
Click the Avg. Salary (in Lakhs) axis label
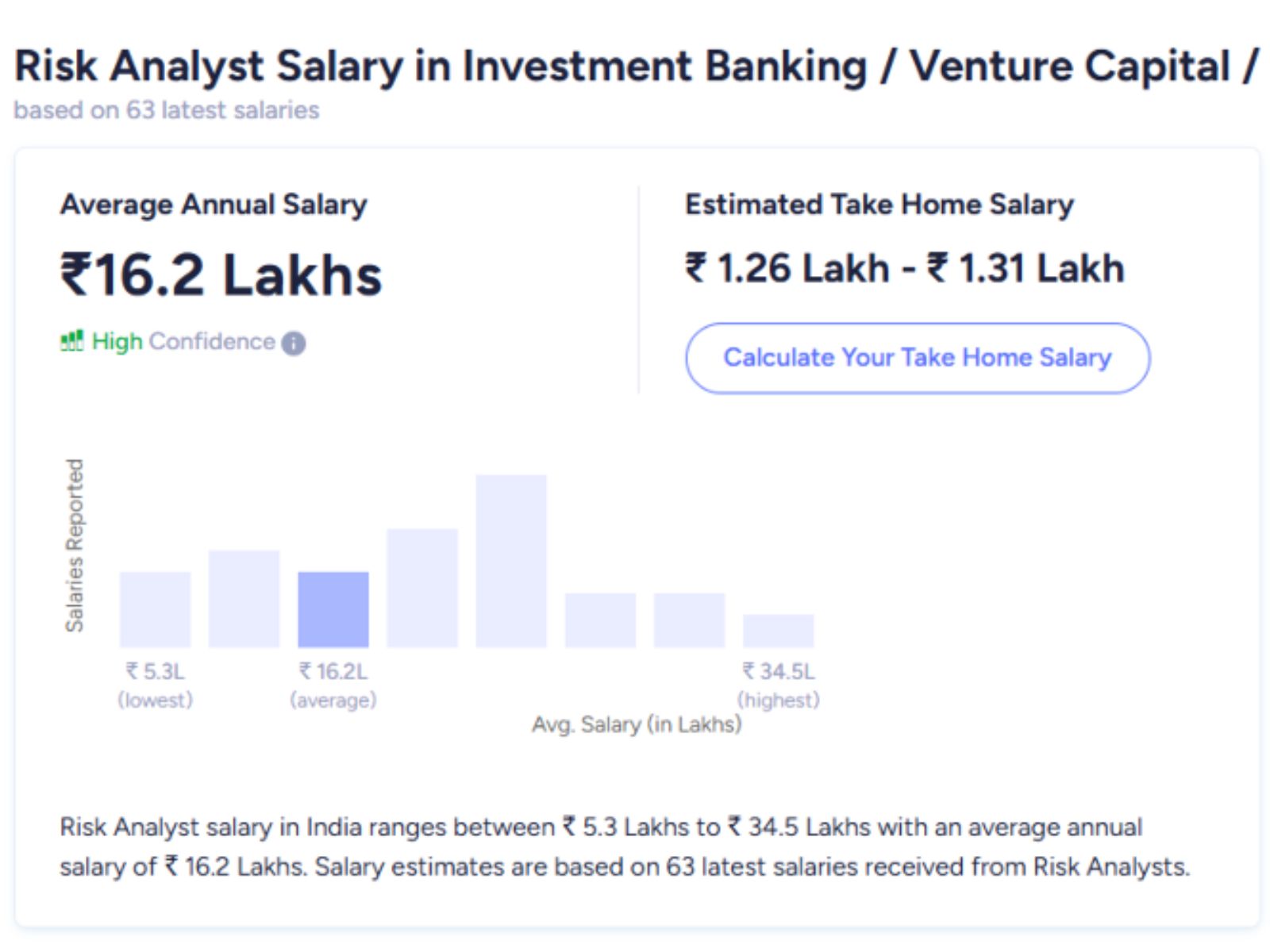click(636, 724)
